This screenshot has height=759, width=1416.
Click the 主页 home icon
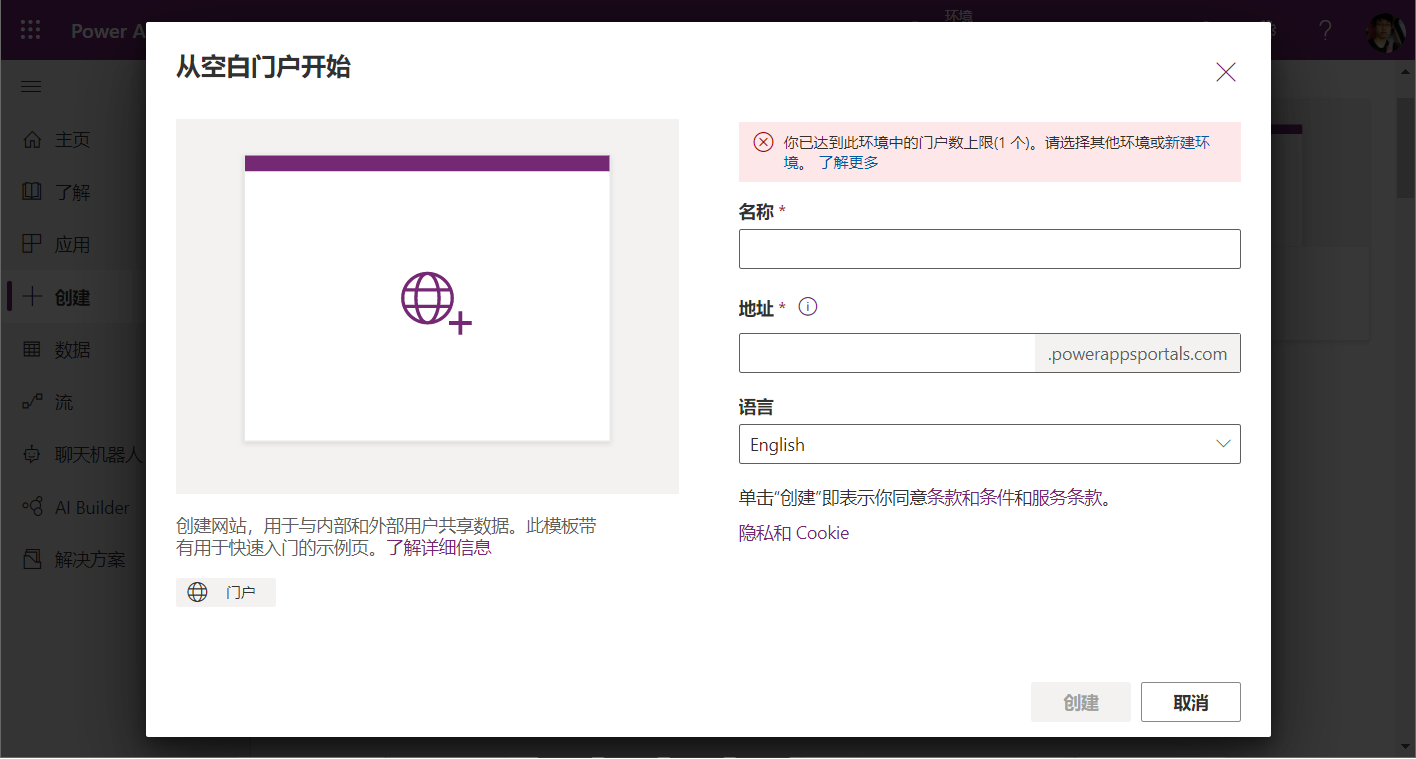pos(32,140)
